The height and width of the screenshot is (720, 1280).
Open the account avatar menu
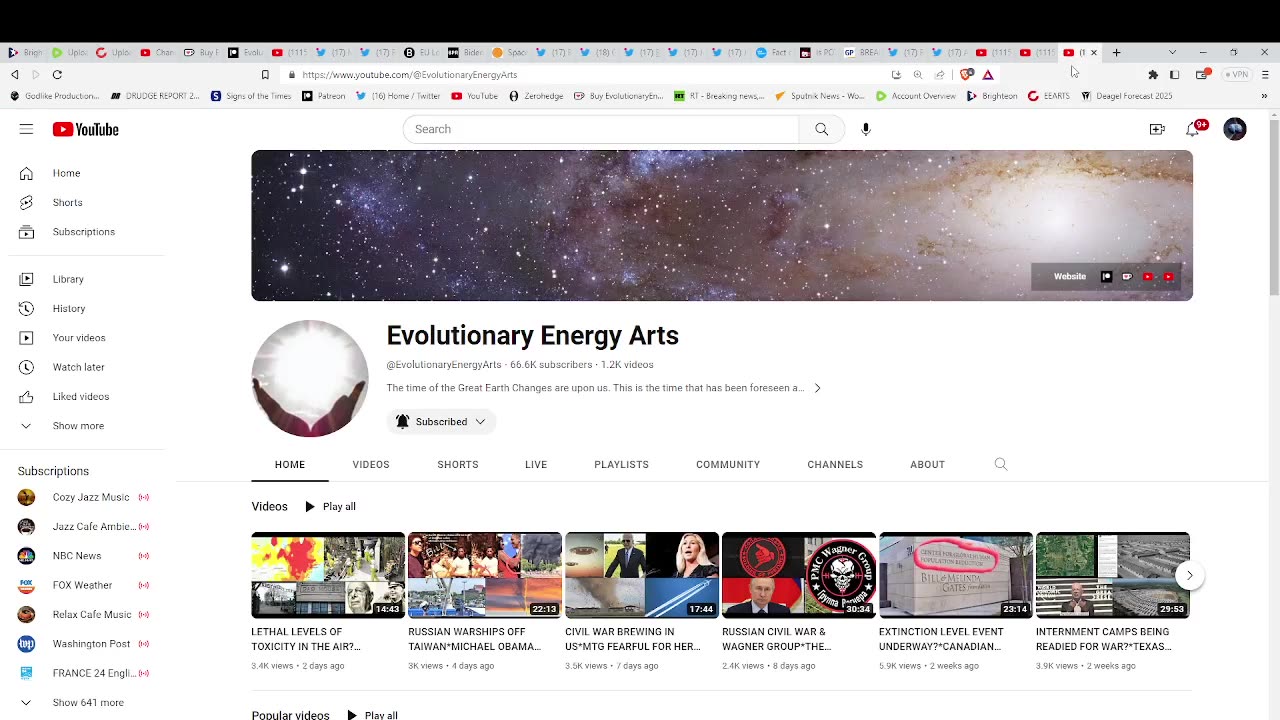tap(1235, 129)
